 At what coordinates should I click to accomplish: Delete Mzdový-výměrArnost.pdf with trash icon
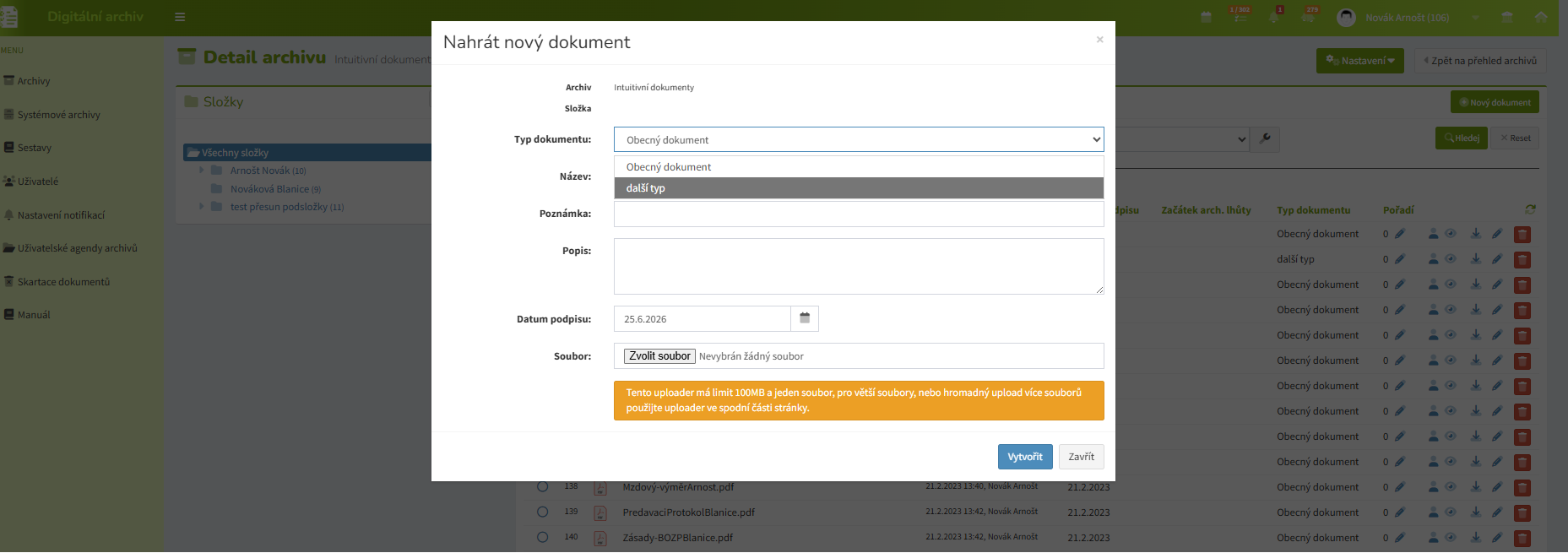[x=1522, y=488]
